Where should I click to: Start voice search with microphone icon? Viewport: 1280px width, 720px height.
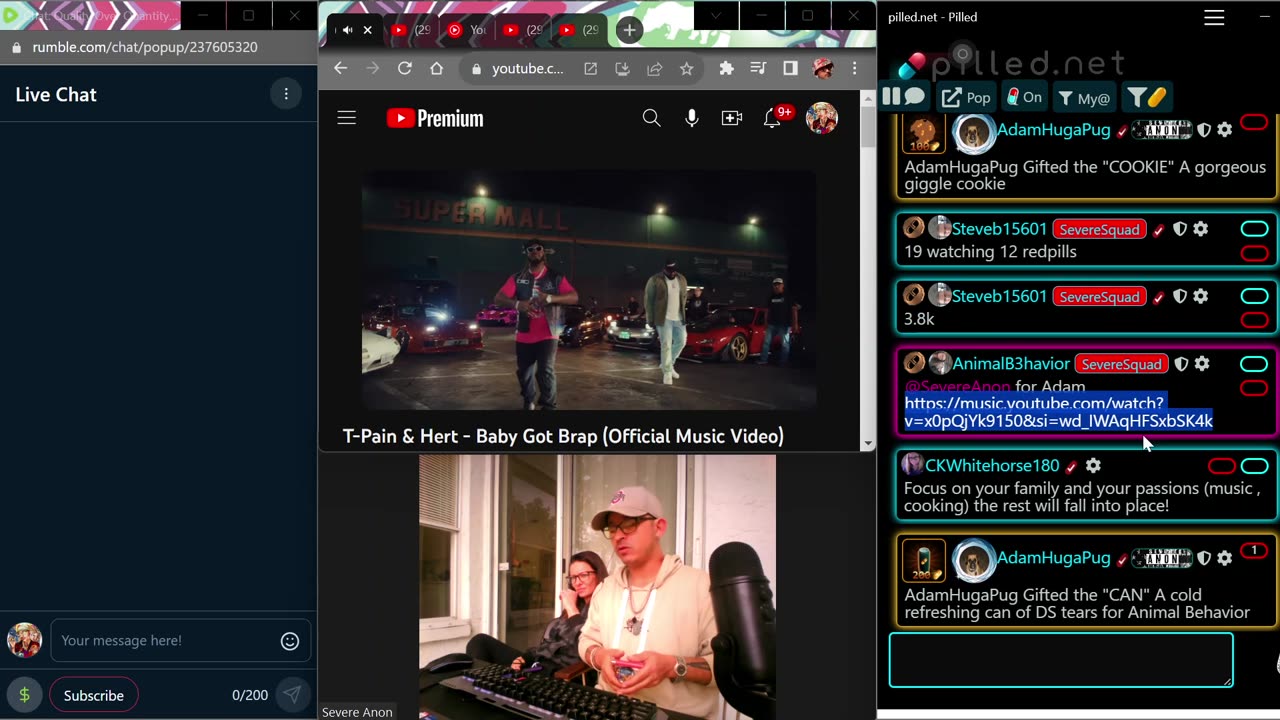[692, 118]
